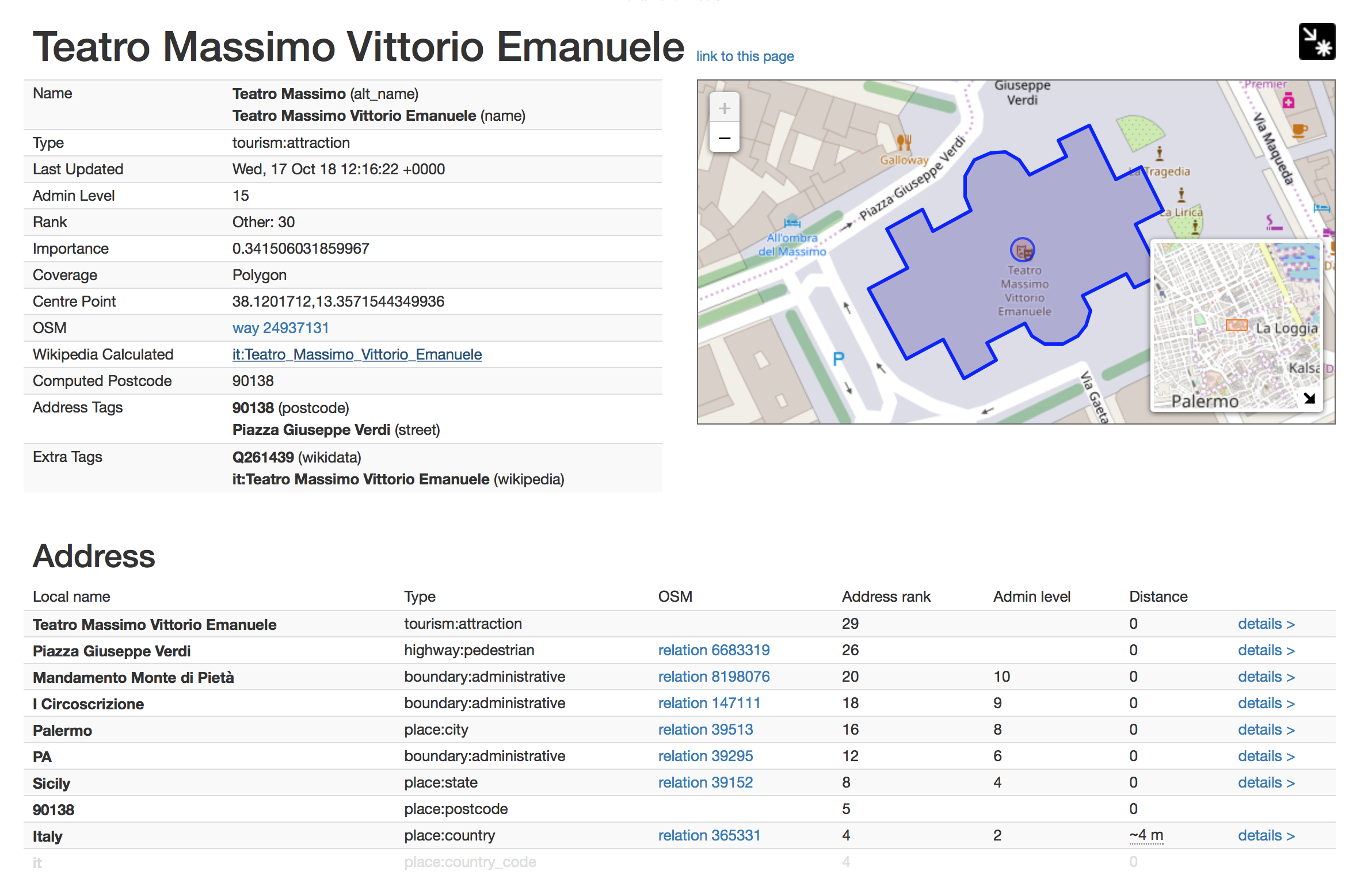This screenshot has height=894, width=1372.
Task: Click the La Tragedia statue icon
Action: 1158,154
